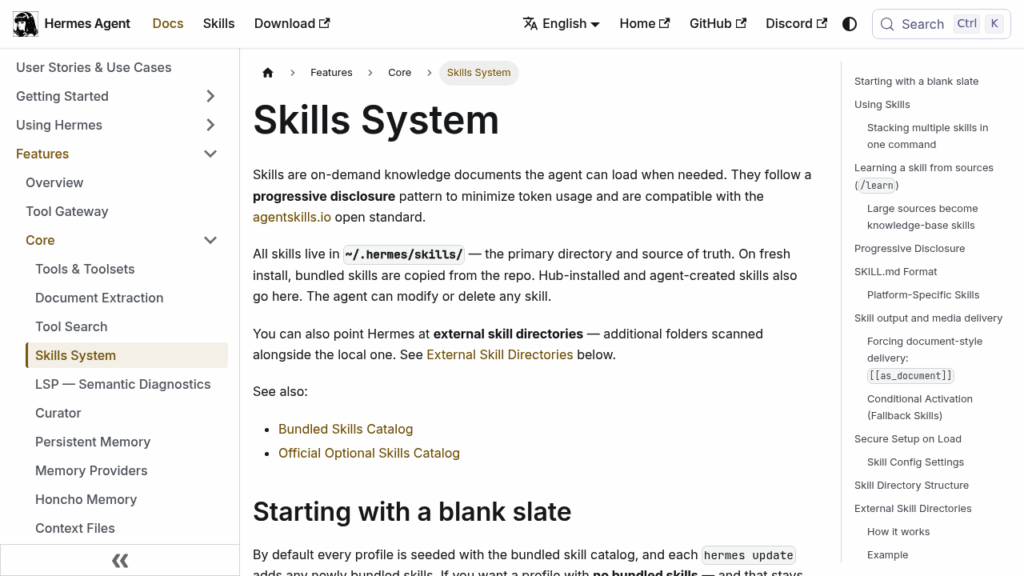Jump to Learning a skill from sources

(923, 176)
